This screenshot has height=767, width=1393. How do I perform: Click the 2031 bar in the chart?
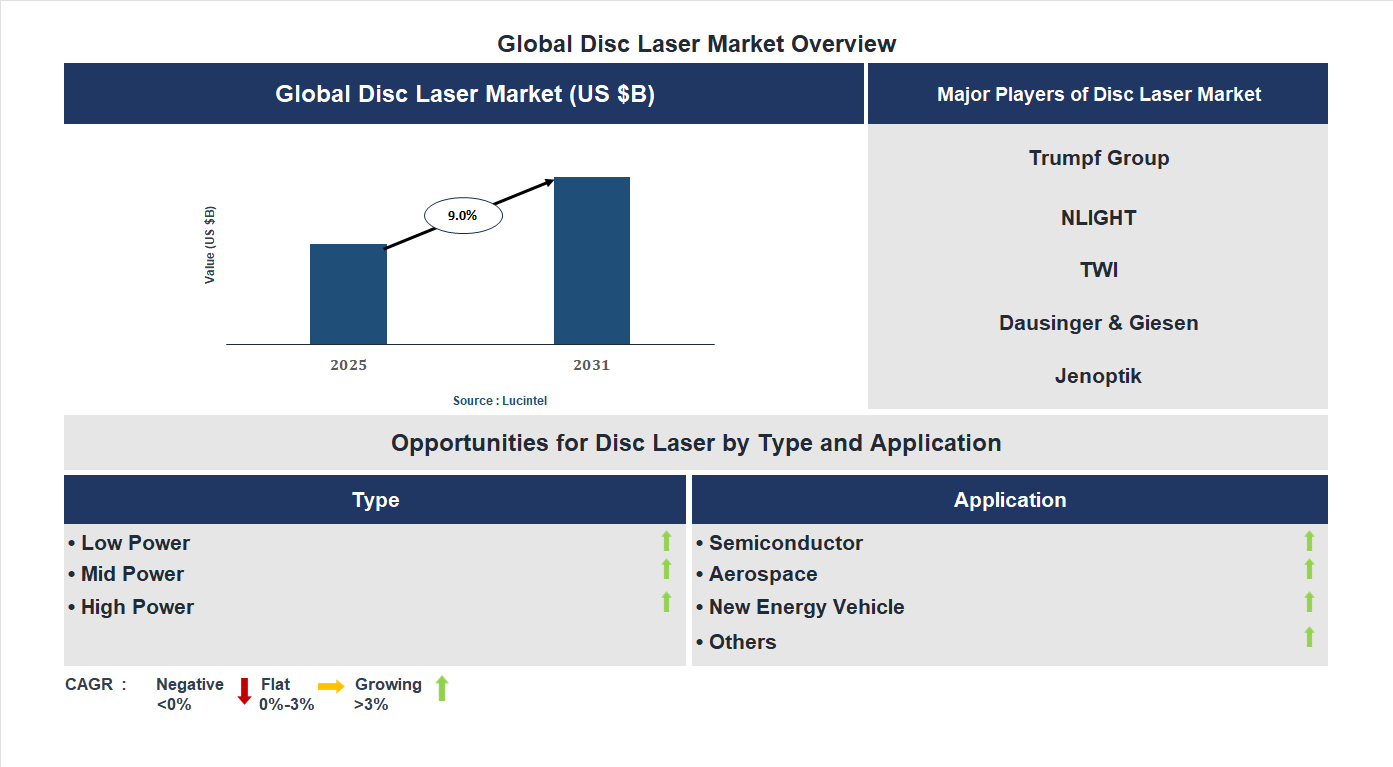591,260
